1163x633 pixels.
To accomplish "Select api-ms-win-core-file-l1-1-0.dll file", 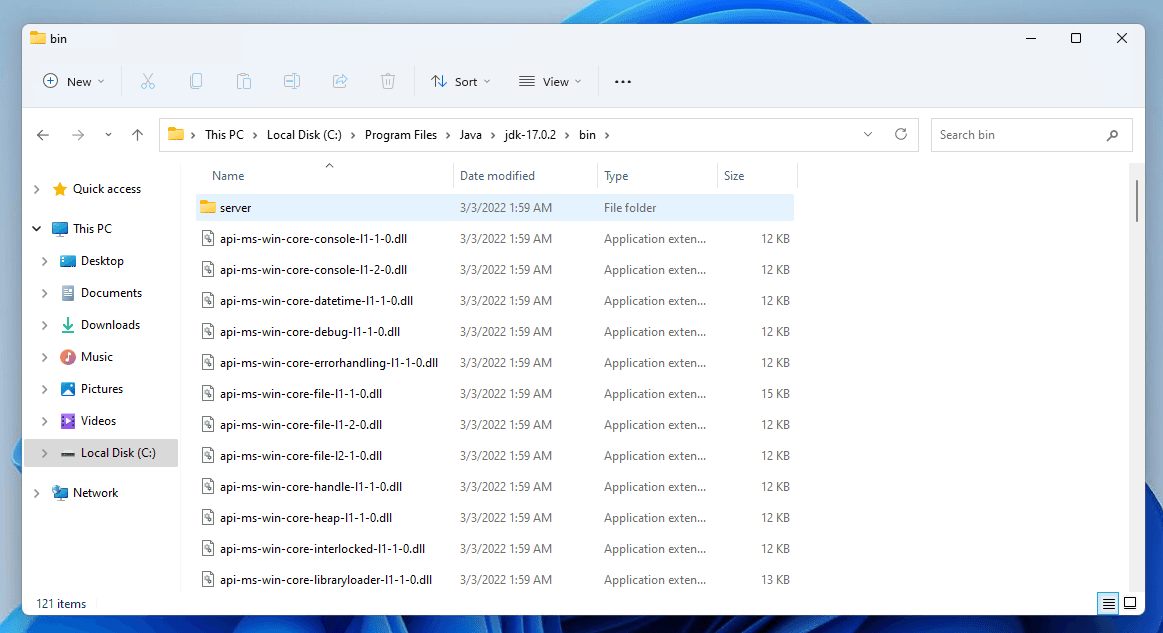I will click(x=495, y=394).
